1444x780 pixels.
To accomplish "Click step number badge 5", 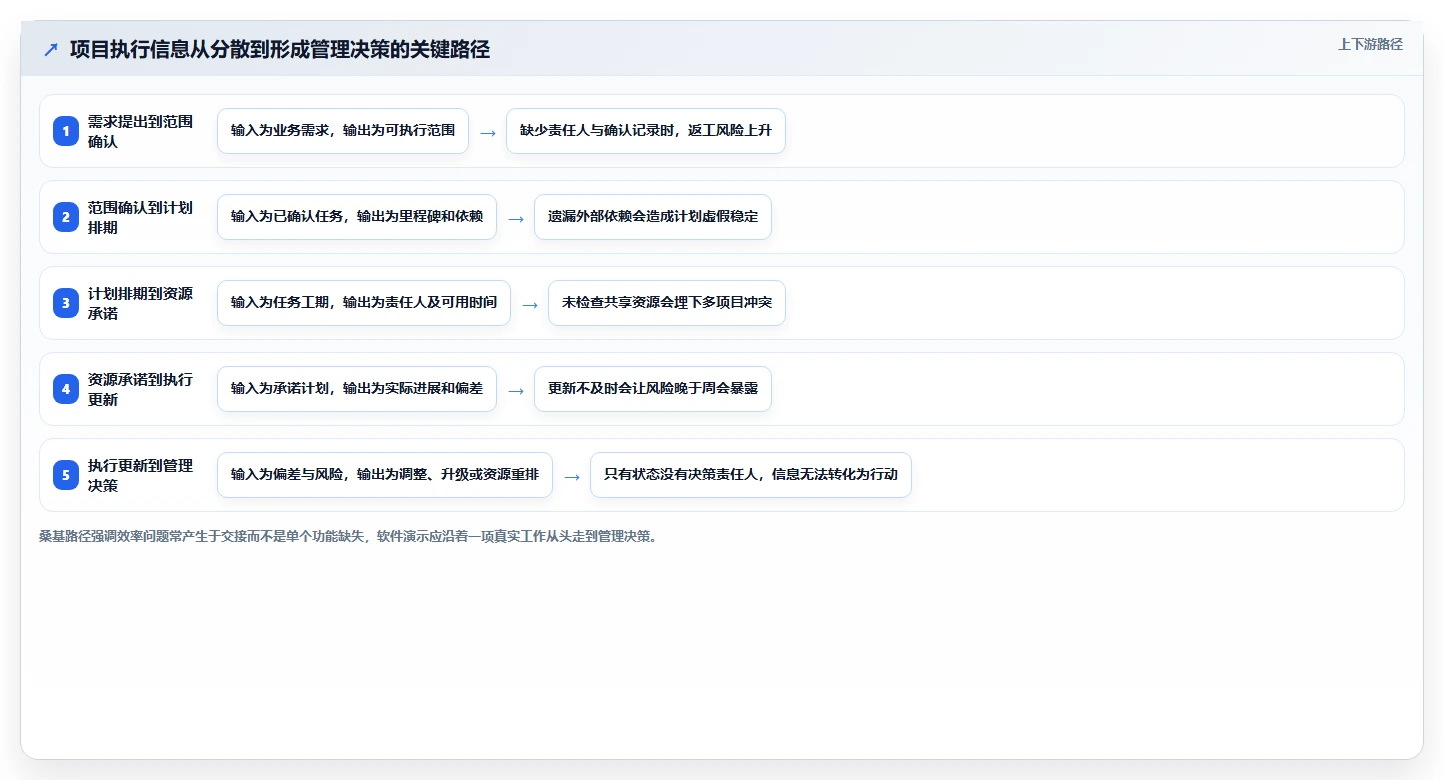I will click(66, 475).
